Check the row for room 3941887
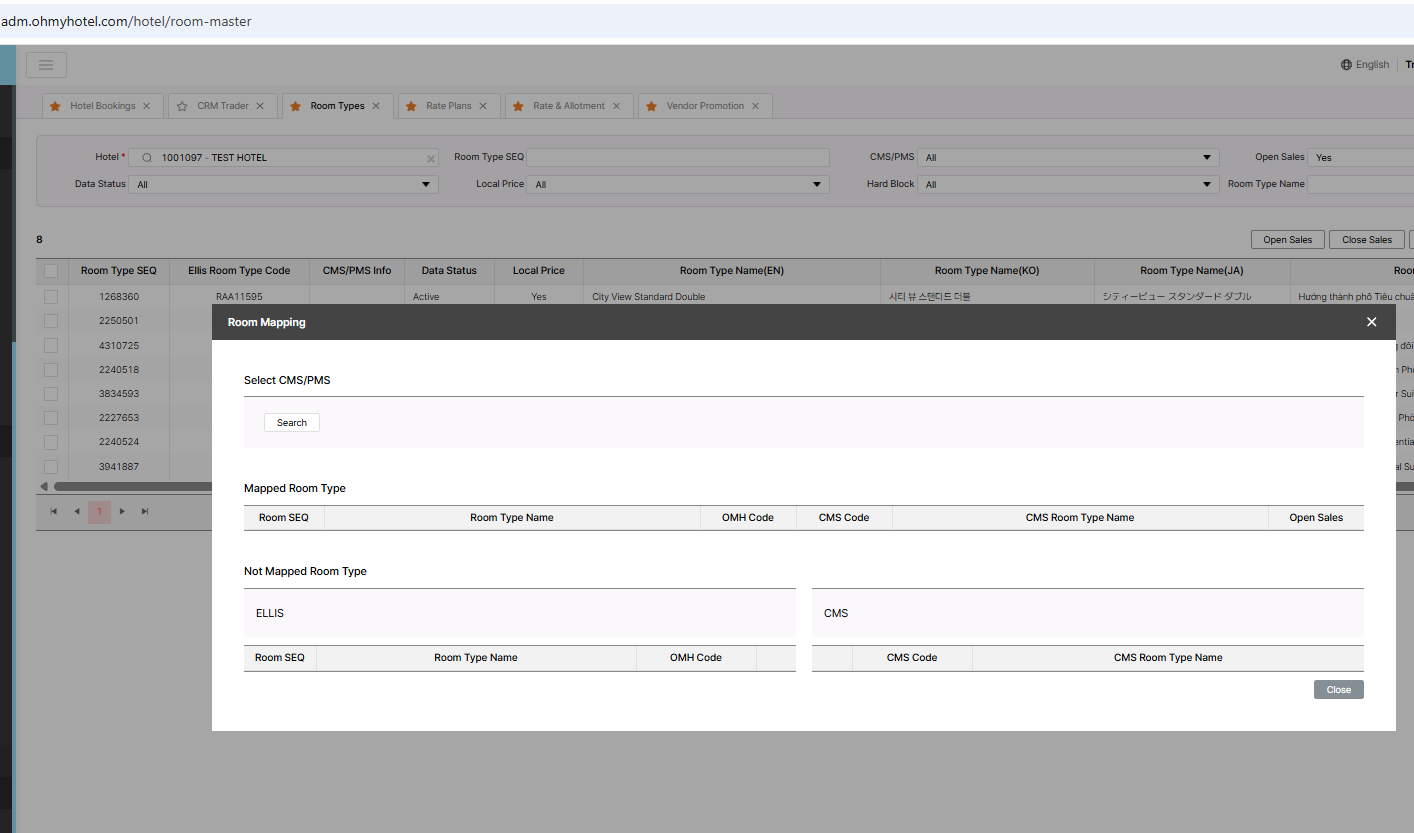Screen dimensions: 1414x833 tap(51, 467)
